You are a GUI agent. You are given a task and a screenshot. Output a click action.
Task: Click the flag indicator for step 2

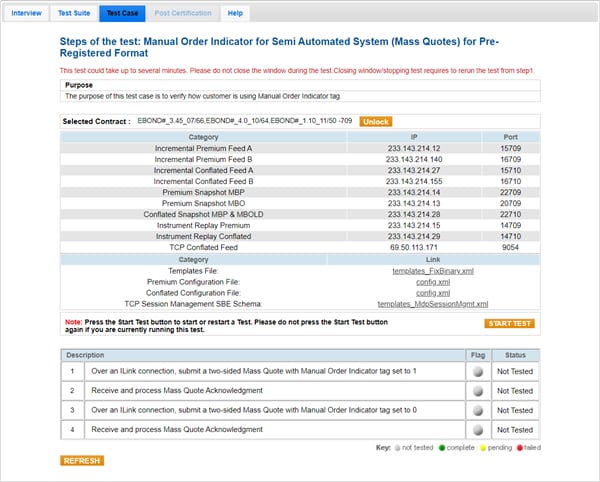click(x=477, y=390)
